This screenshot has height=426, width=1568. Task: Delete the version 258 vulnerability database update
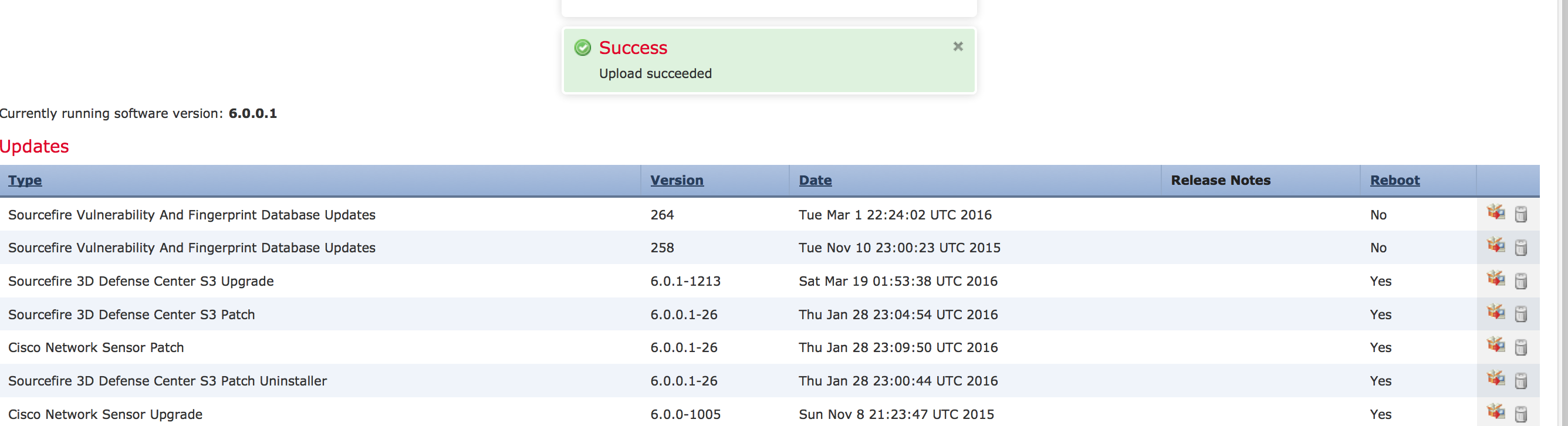(x=1520, y=248)
